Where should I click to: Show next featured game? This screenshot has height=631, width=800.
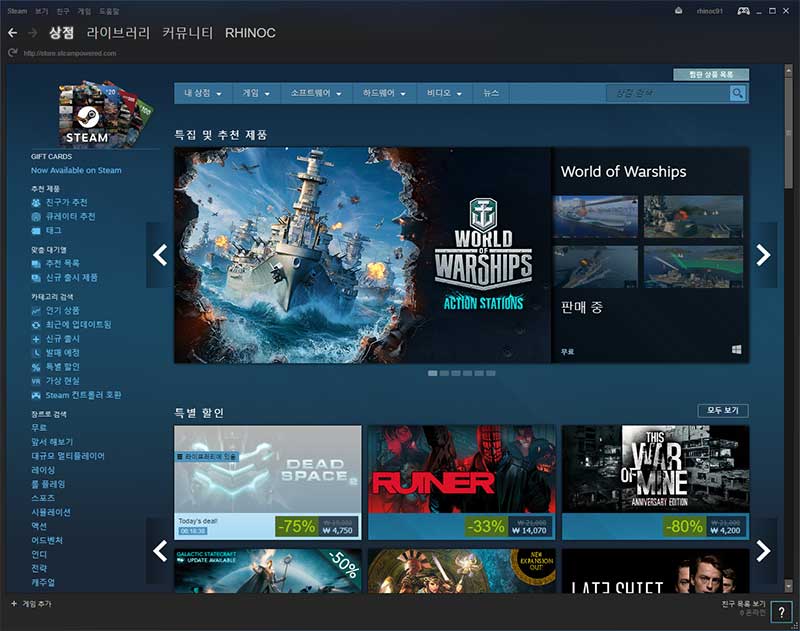point(763,255)
